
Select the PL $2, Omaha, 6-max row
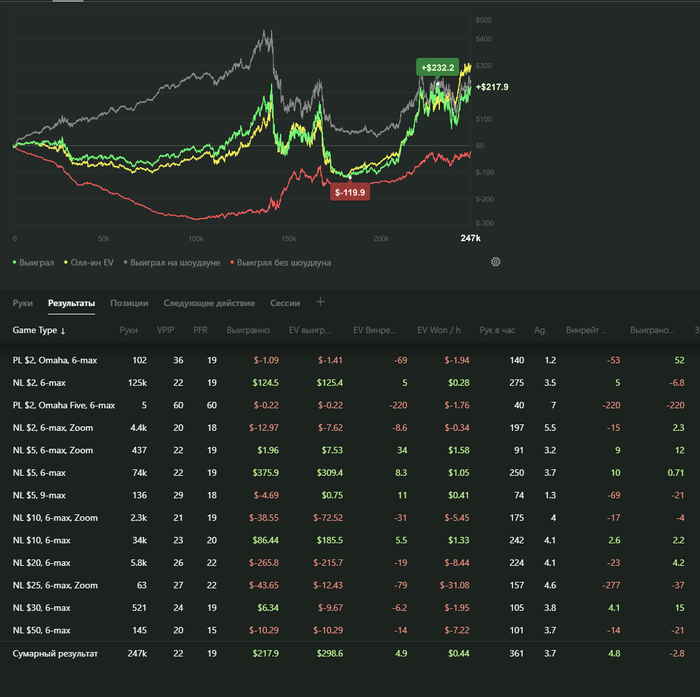(350, 360)
